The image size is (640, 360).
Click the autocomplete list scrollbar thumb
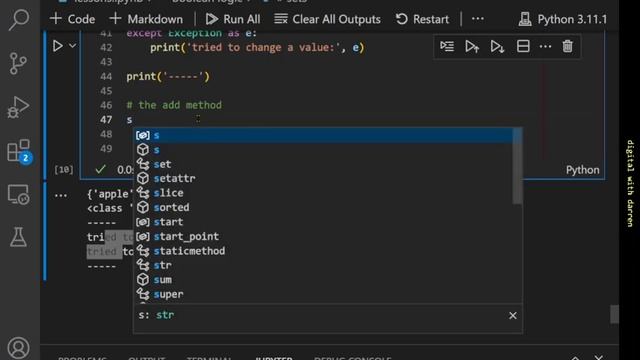point(518,166)
